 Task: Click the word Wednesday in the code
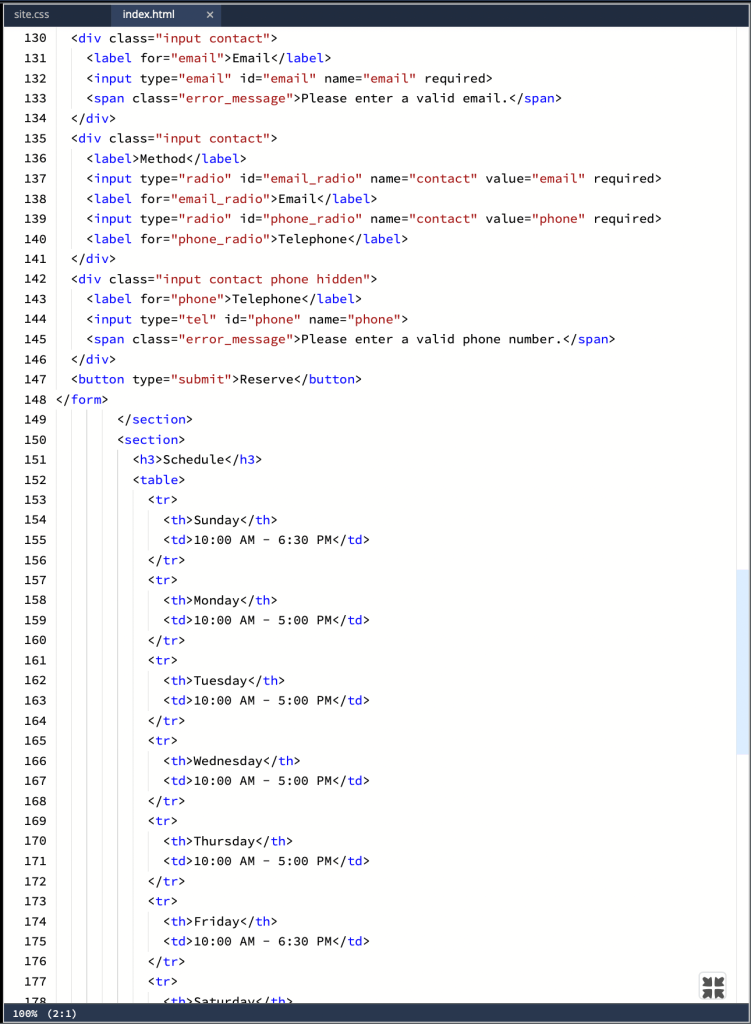[228, 760]
